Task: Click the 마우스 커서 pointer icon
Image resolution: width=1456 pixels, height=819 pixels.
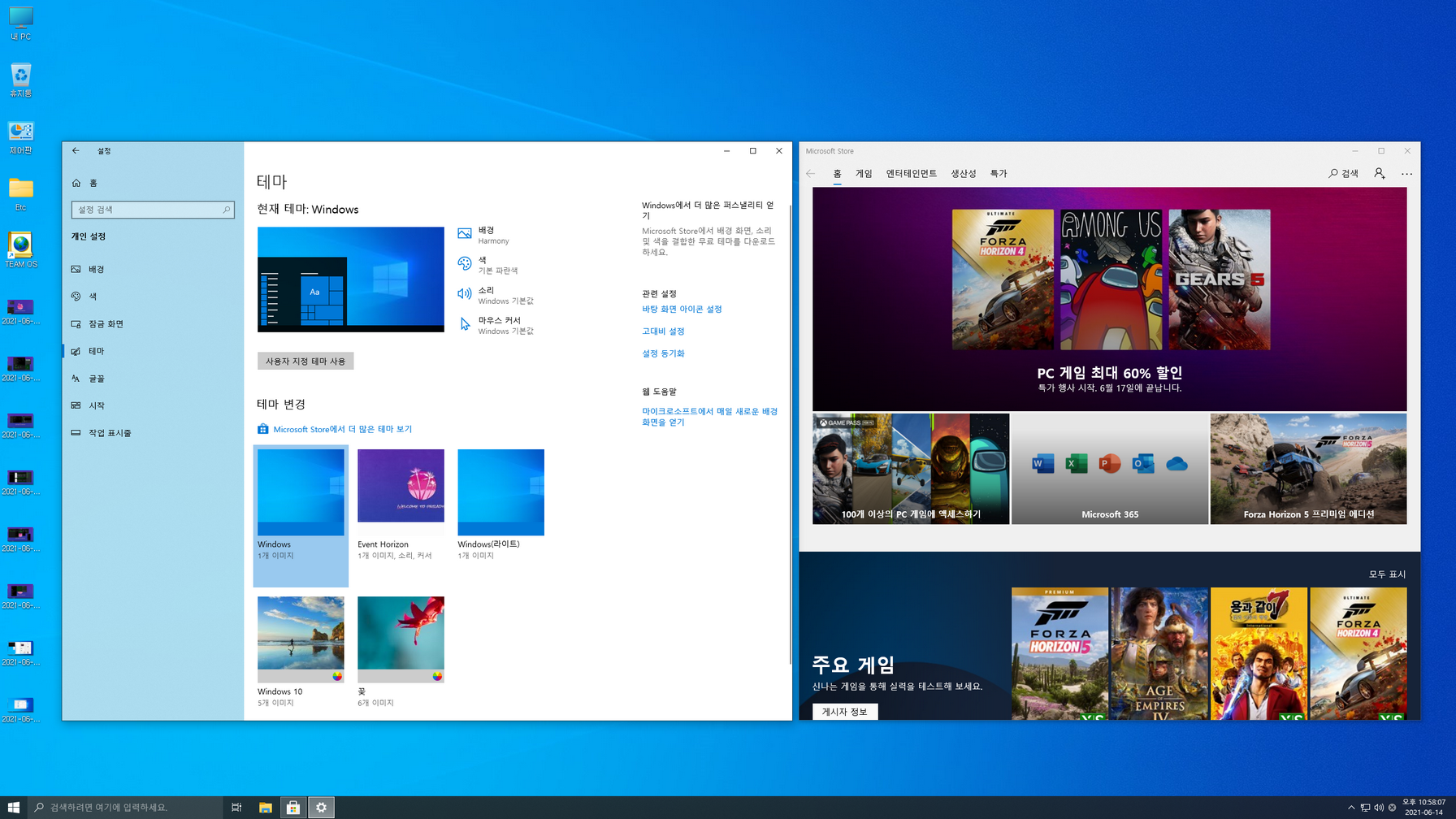Action: point(465,324)
